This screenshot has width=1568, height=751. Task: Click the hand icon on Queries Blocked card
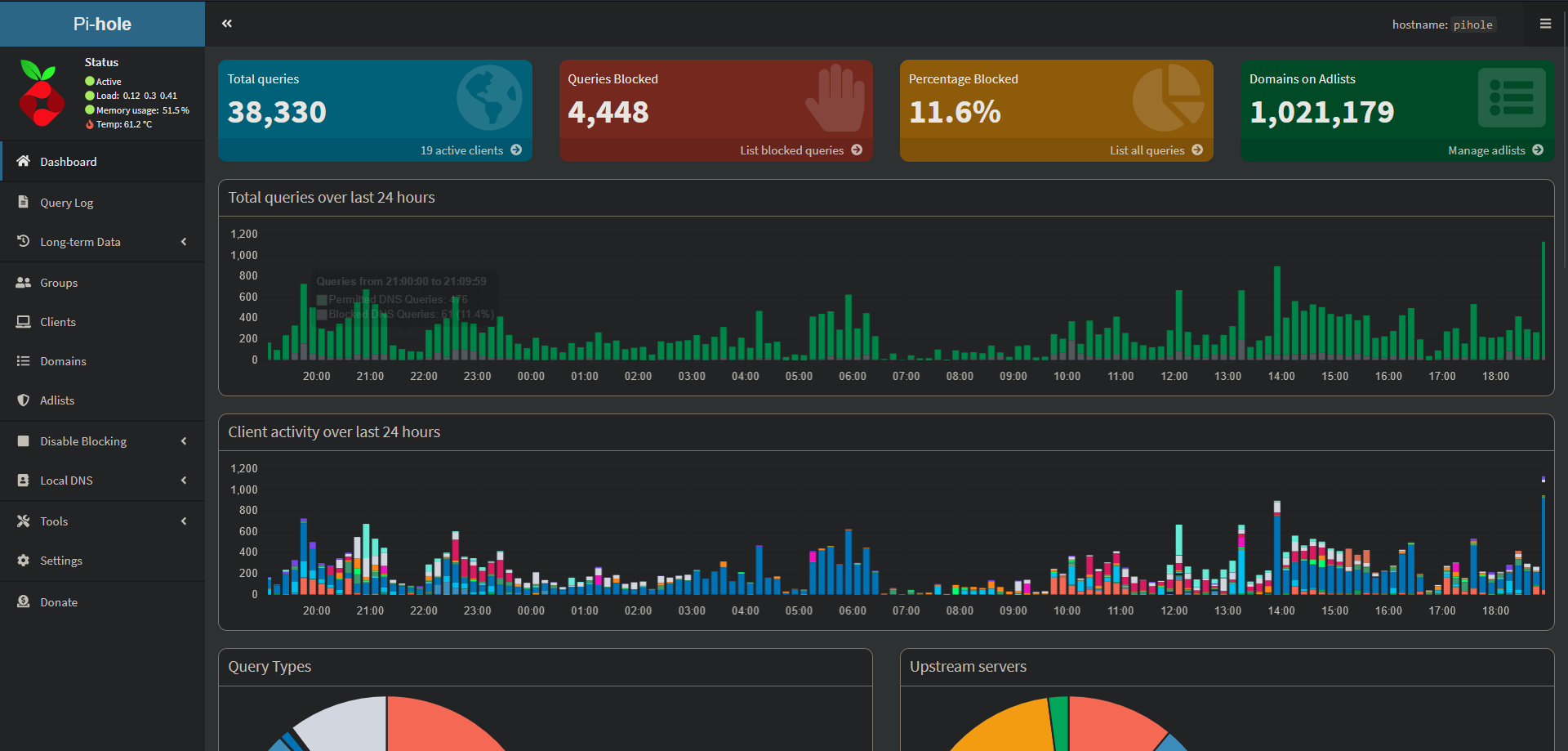(835, 98)
